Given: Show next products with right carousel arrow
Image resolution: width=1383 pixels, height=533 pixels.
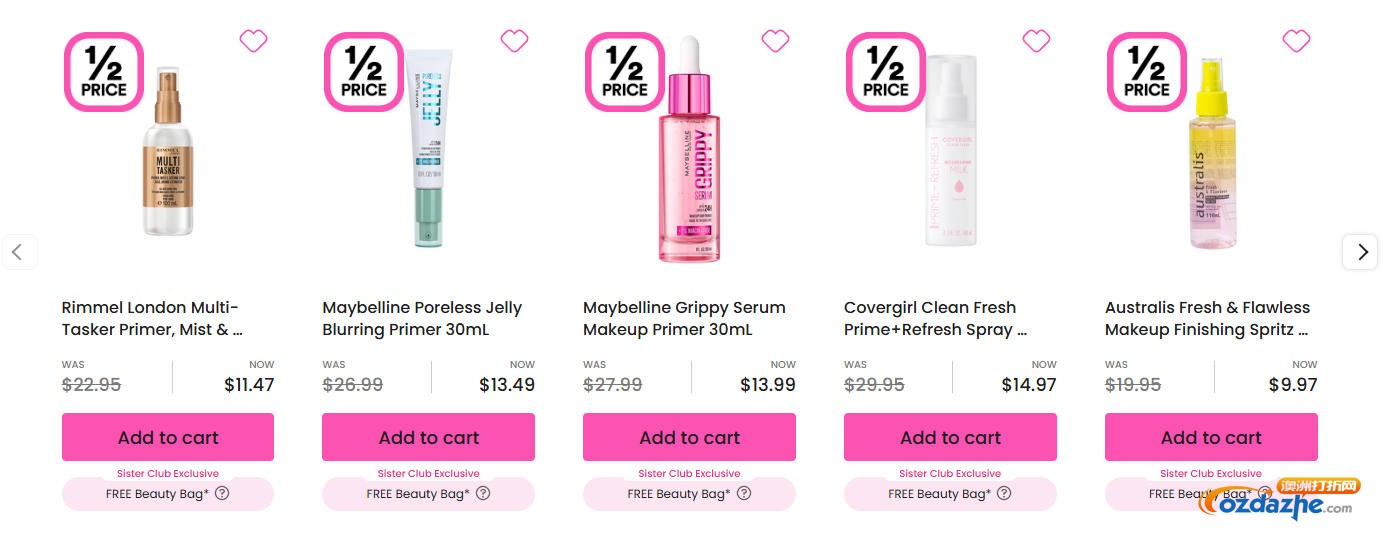Looking at the screenshot, I should [x=1361, y=252].
